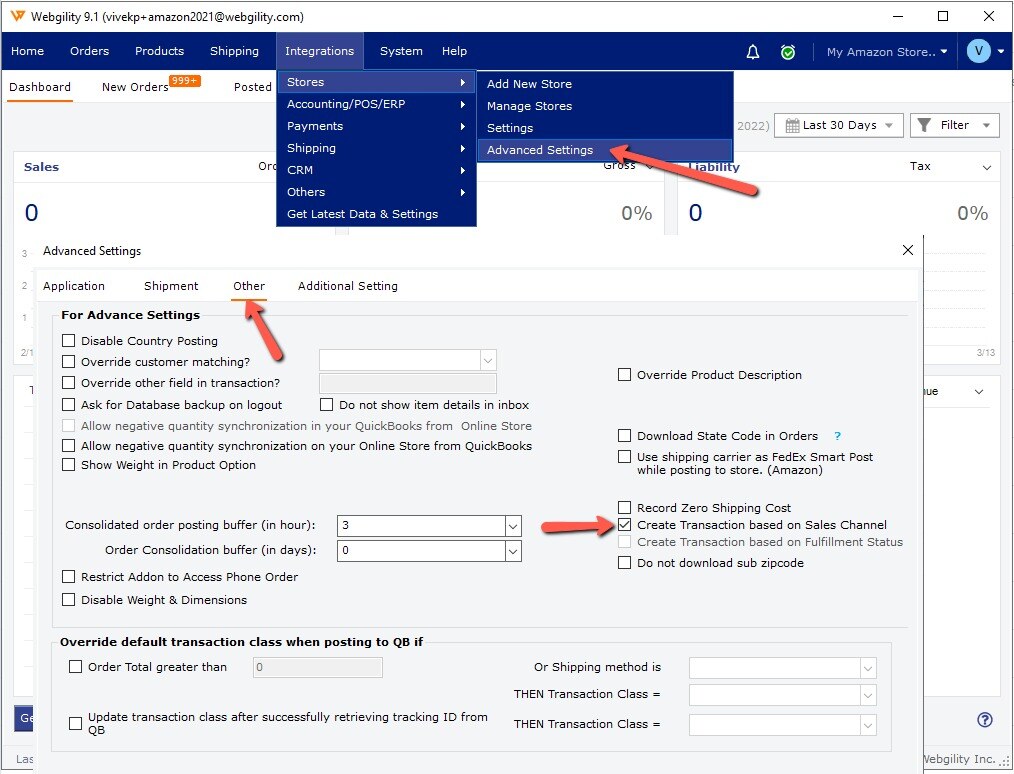Click the green sync status icon
Viewport: 1014px width, 774px height.
(788, 52)
